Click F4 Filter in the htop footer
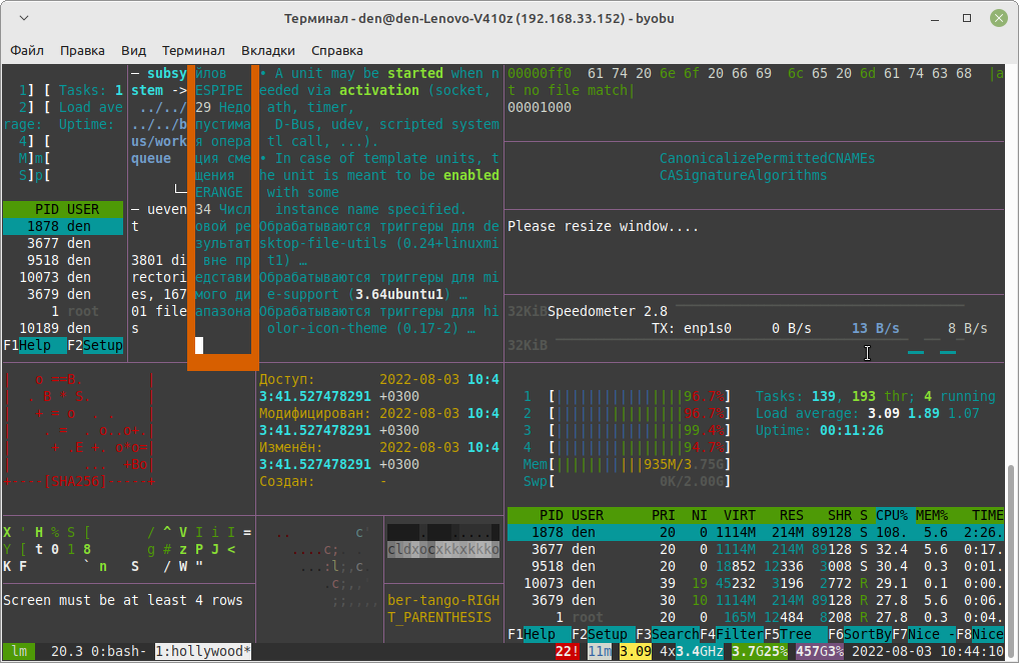The width and height of the screenshot is (1019, 663). [731, 634]
